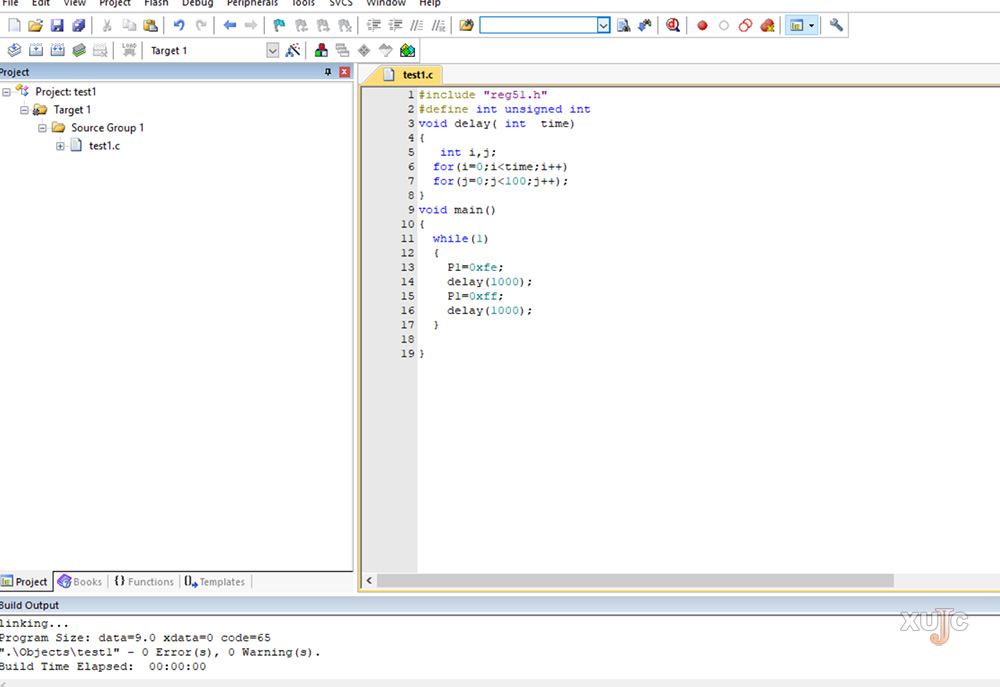Click the Start/Stop Debug Session icon
The height and width of the screenshot is (687, 1000).
[x=673, y=25]
